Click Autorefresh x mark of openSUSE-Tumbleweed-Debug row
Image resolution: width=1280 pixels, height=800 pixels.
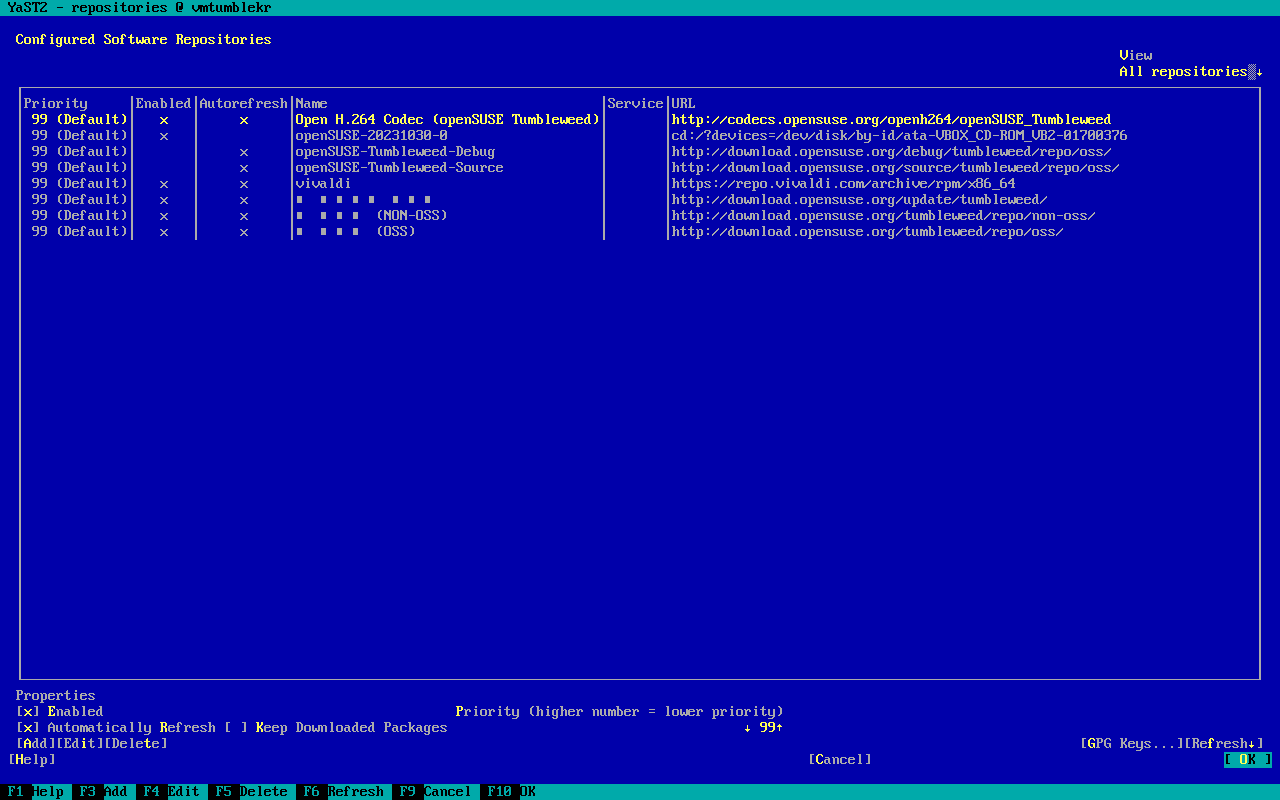[244, 152]
